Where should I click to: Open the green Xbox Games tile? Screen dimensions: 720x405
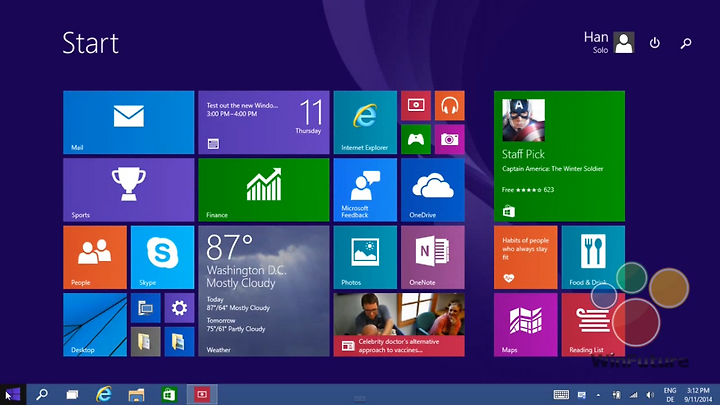pos(416,139)
